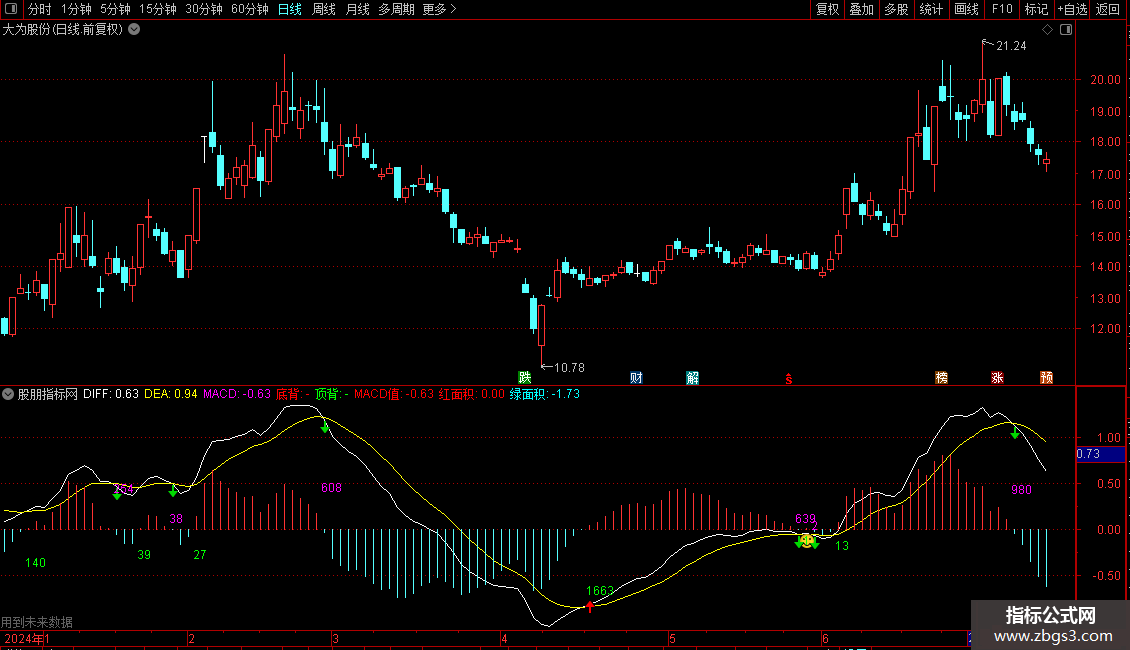Click the MACD: -0.63 readout
1130x650 pixels.
tap(237, 394)
